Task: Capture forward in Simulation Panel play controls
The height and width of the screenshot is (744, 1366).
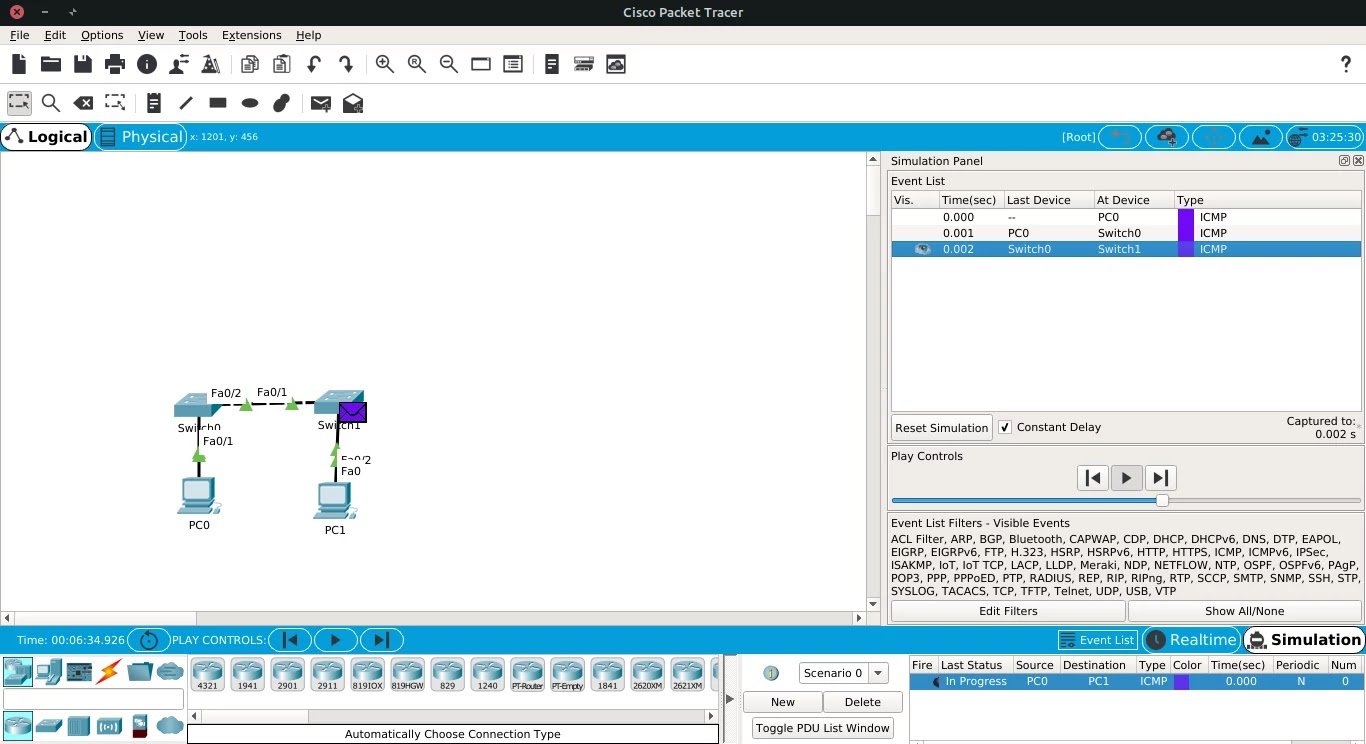Action: pyautogui.click(x=1160, y=478)
